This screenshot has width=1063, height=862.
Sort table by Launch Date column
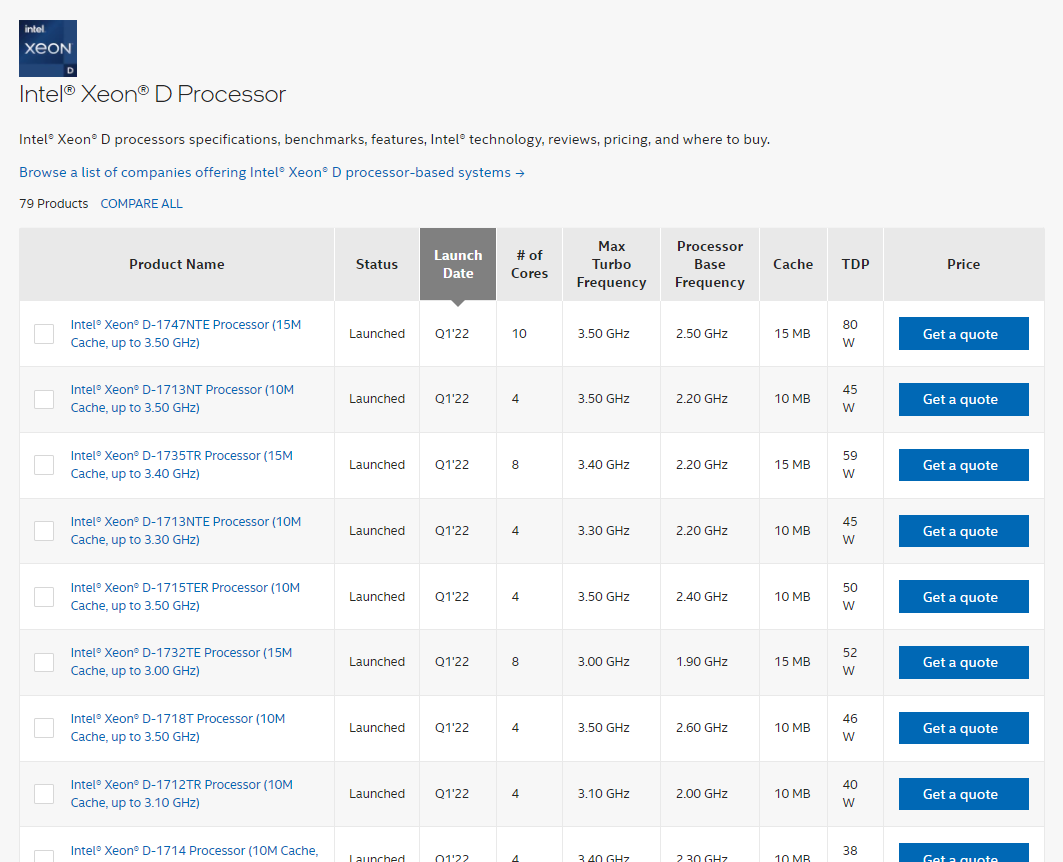[x=458, y=264]
